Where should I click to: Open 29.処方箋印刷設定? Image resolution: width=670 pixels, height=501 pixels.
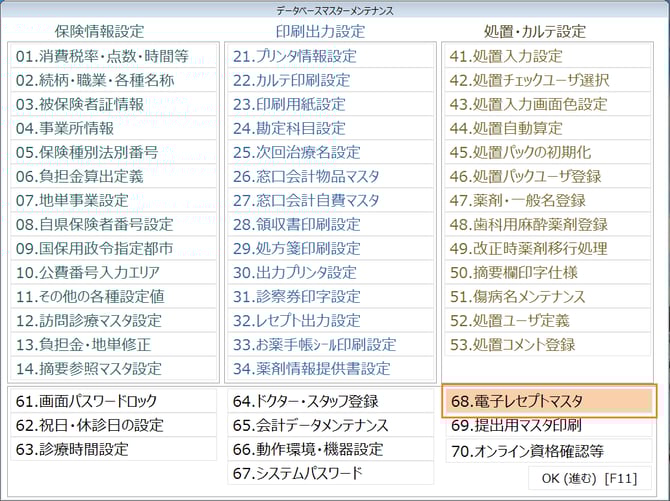click(x=330, y=248)
